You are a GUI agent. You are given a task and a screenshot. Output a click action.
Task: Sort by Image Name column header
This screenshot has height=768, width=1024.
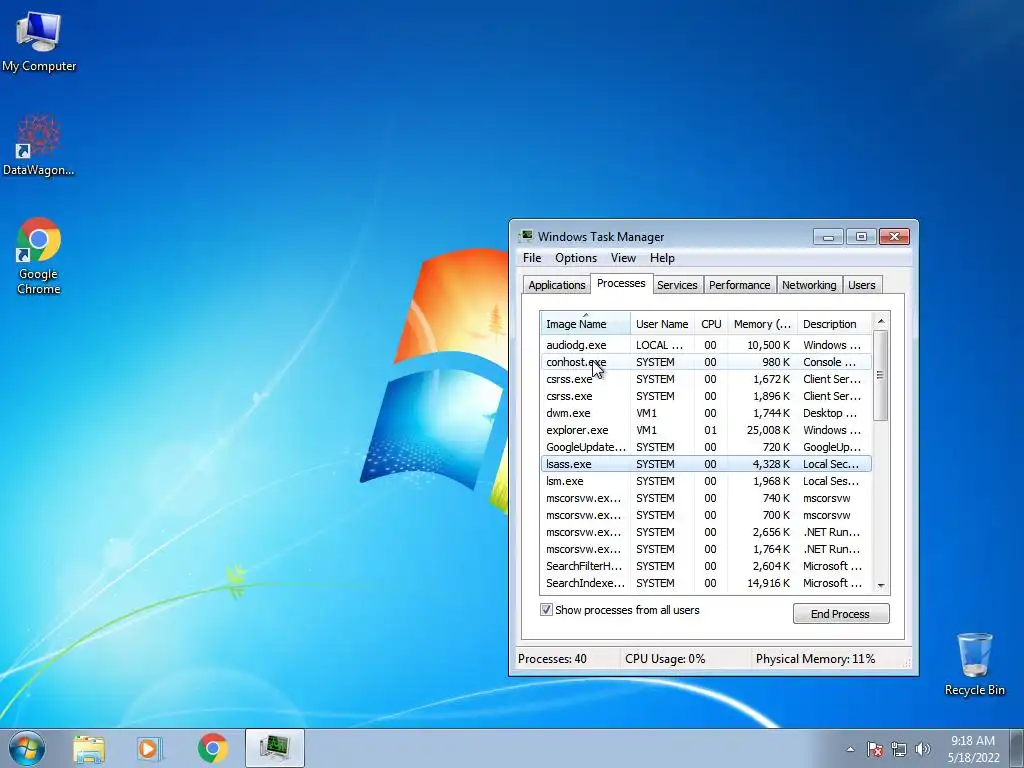point(585,324)
